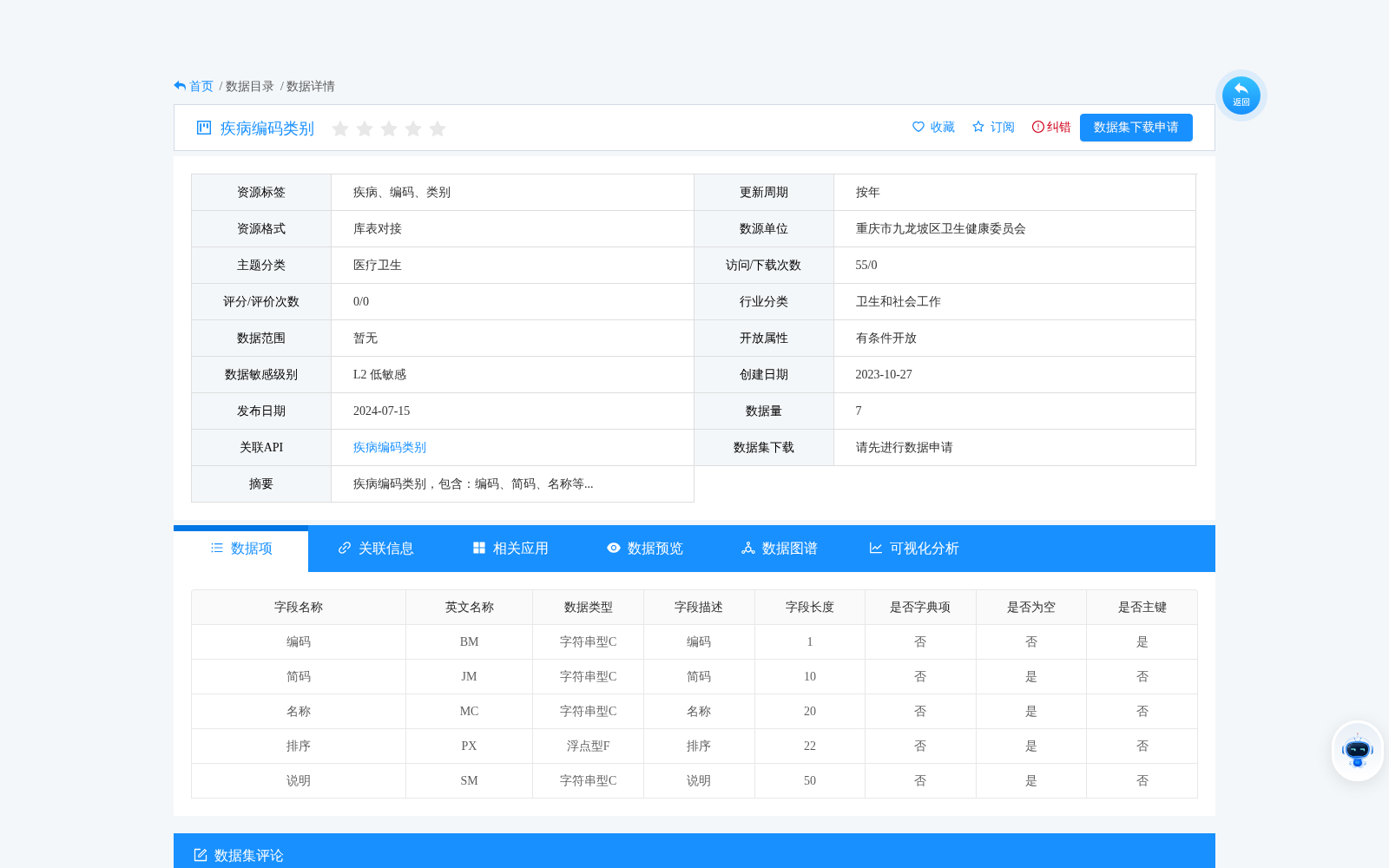Open the 首页 breadcrumb link
Image resolution: width=1389 pixels, height=868 pixels.
click(x=201, y=86)
